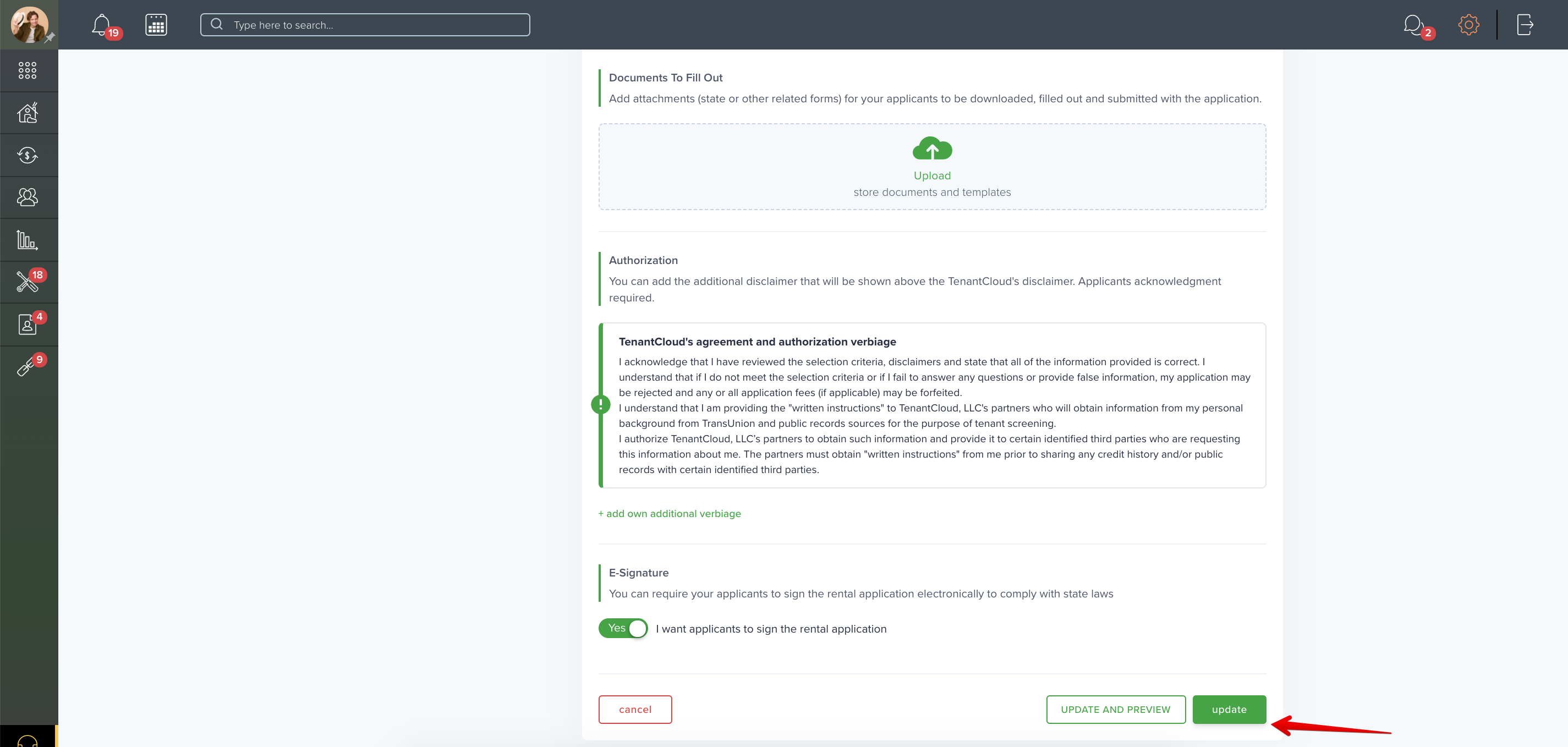Click the Upload link in documents area

click(x=932, y=175)
